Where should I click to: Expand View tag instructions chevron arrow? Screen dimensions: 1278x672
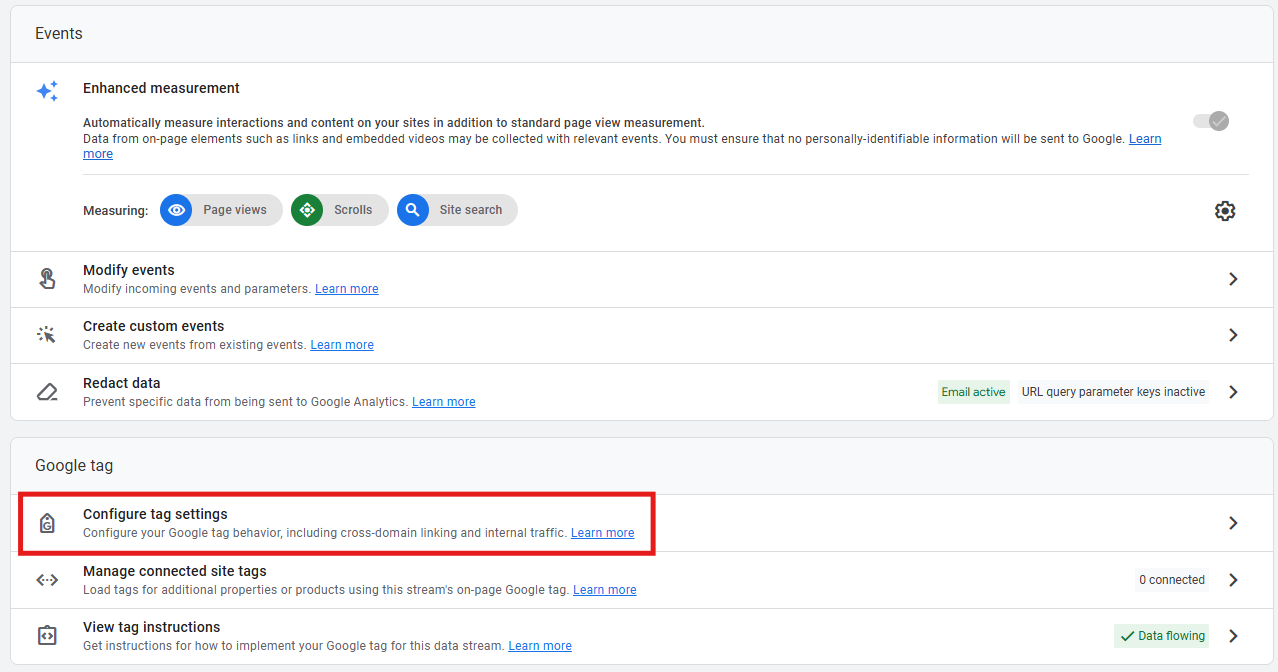click(1233, 636)
